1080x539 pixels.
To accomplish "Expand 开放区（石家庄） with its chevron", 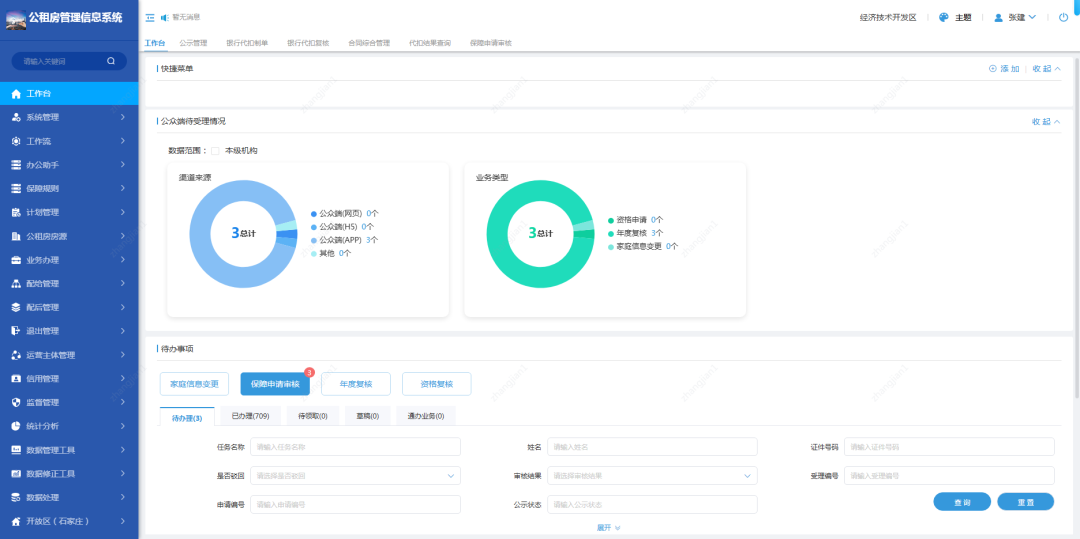I will (x=123, y=521).
